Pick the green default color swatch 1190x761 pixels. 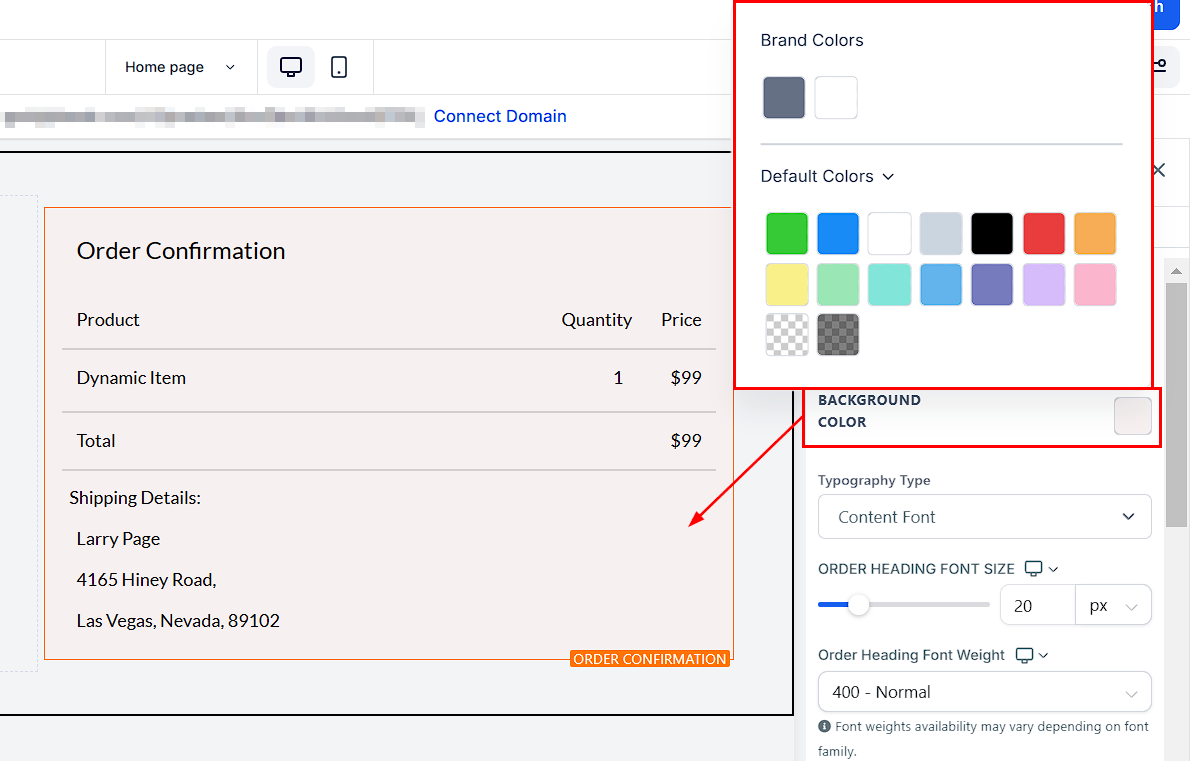click(x=786, y=233)
